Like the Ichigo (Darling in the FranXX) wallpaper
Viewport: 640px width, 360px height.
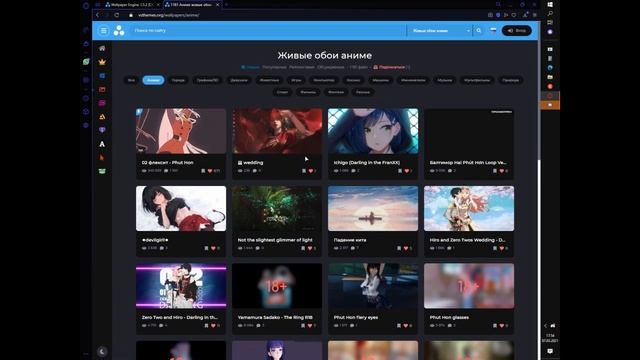pos(407,171)
